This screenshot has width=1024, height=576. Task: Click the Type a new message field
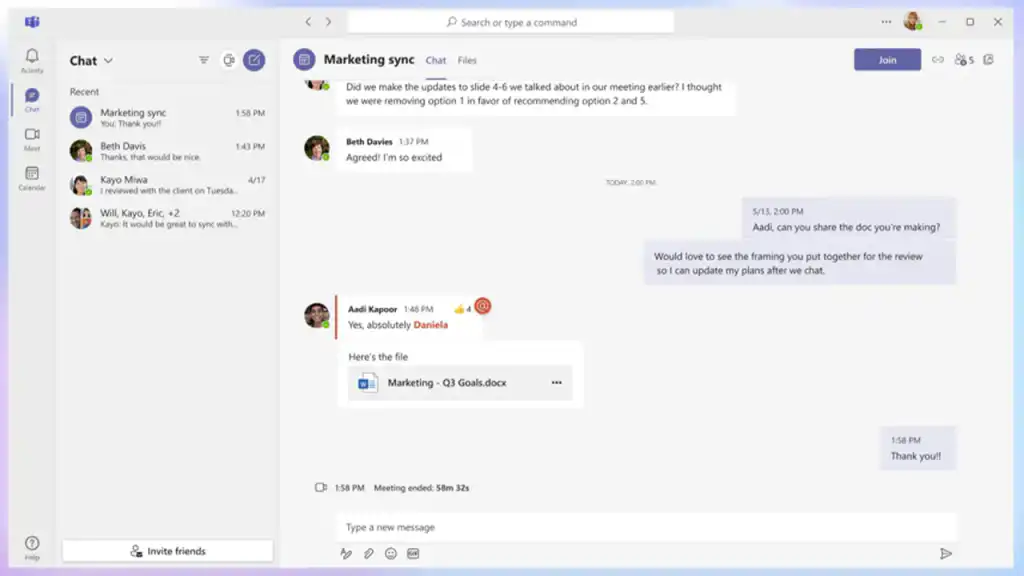point(645,527)
